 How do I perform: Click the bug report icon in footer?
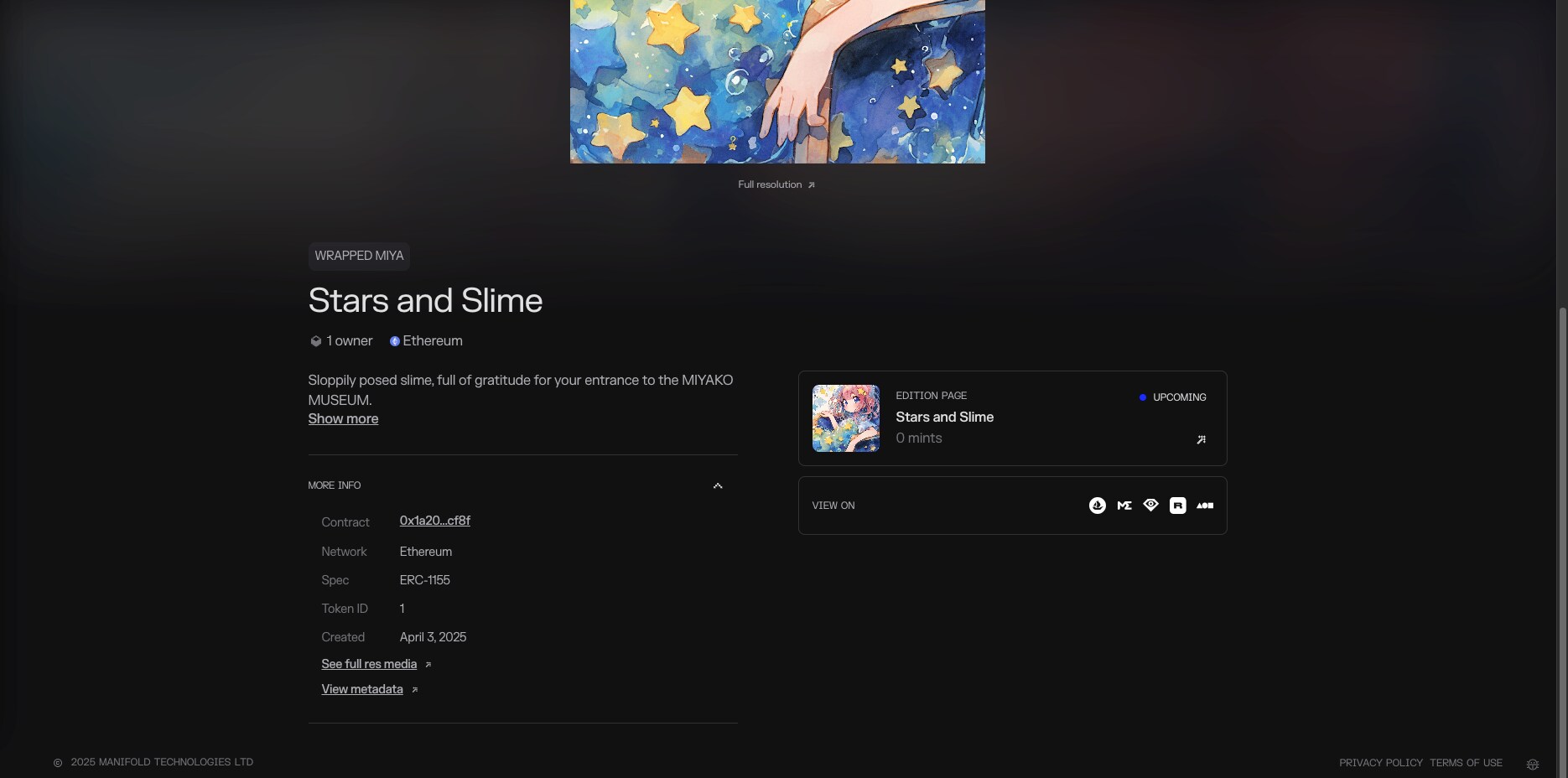coord(1532,764)
